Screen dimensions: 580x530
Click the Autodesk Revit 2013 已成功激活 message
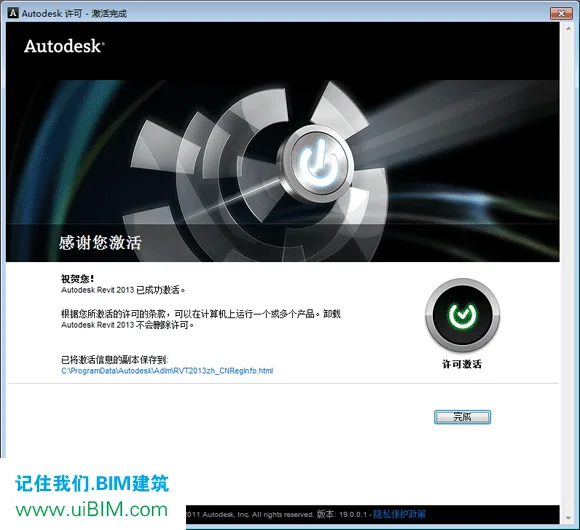pyautogui.click(x=123, y=290)
